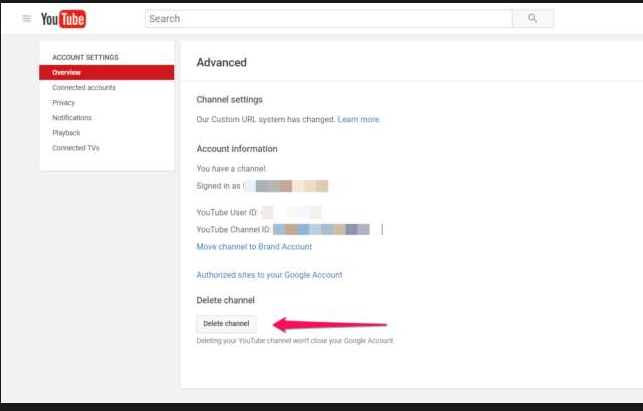The height and width of the screenshot is (411, 643).
Task: Open Connected accounts settings
Action: [84, 88]
